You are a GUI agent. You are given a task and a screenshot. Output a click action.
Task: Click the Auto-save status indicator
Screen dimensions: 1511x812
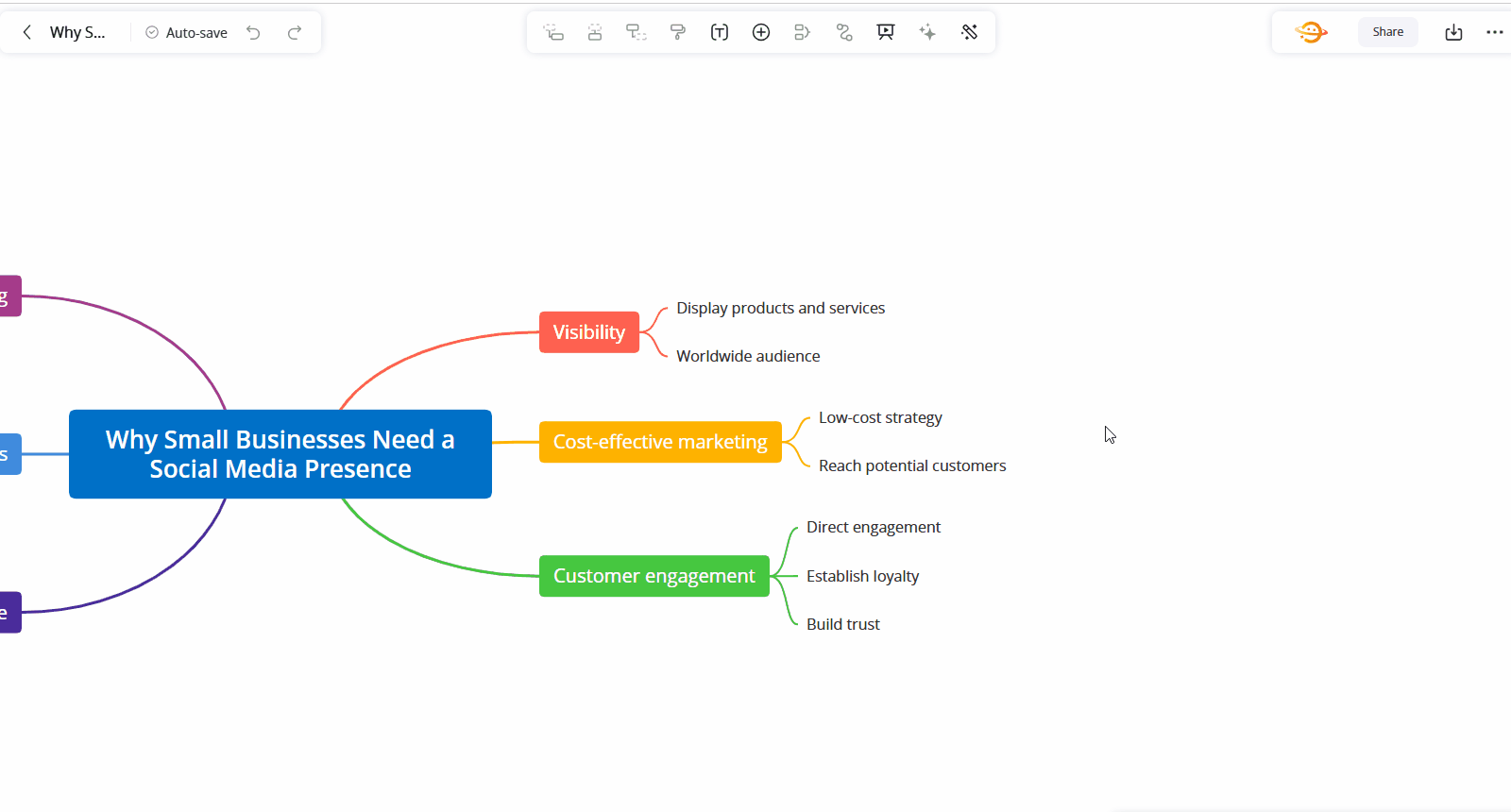point(187,32)
